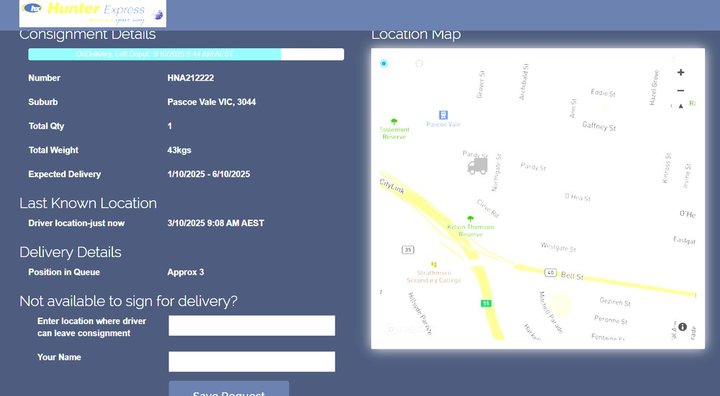Click consignment number HNA212222
Screen dimensions: 720x396
(191, 78)
